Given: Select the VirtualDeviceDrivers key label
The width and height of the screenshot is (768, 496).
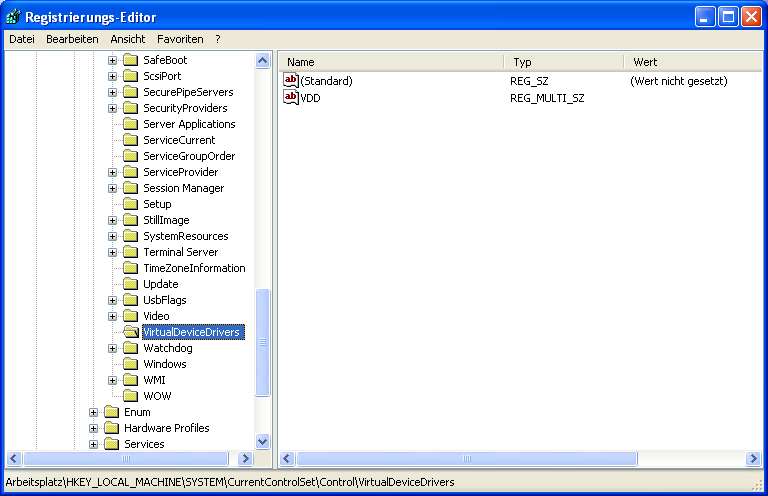Looking at the screenshot, I should click(x=193, y=332).
